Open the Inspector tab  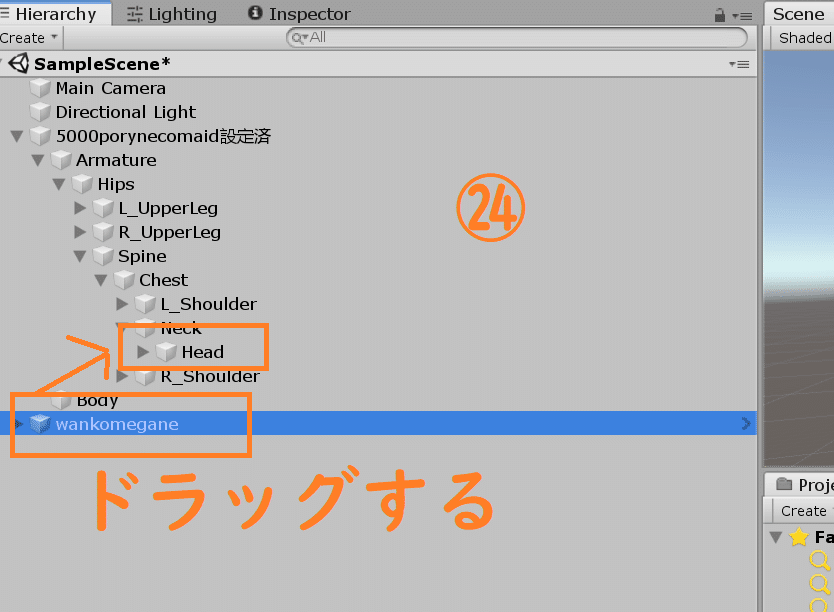(x=299, y=14)
